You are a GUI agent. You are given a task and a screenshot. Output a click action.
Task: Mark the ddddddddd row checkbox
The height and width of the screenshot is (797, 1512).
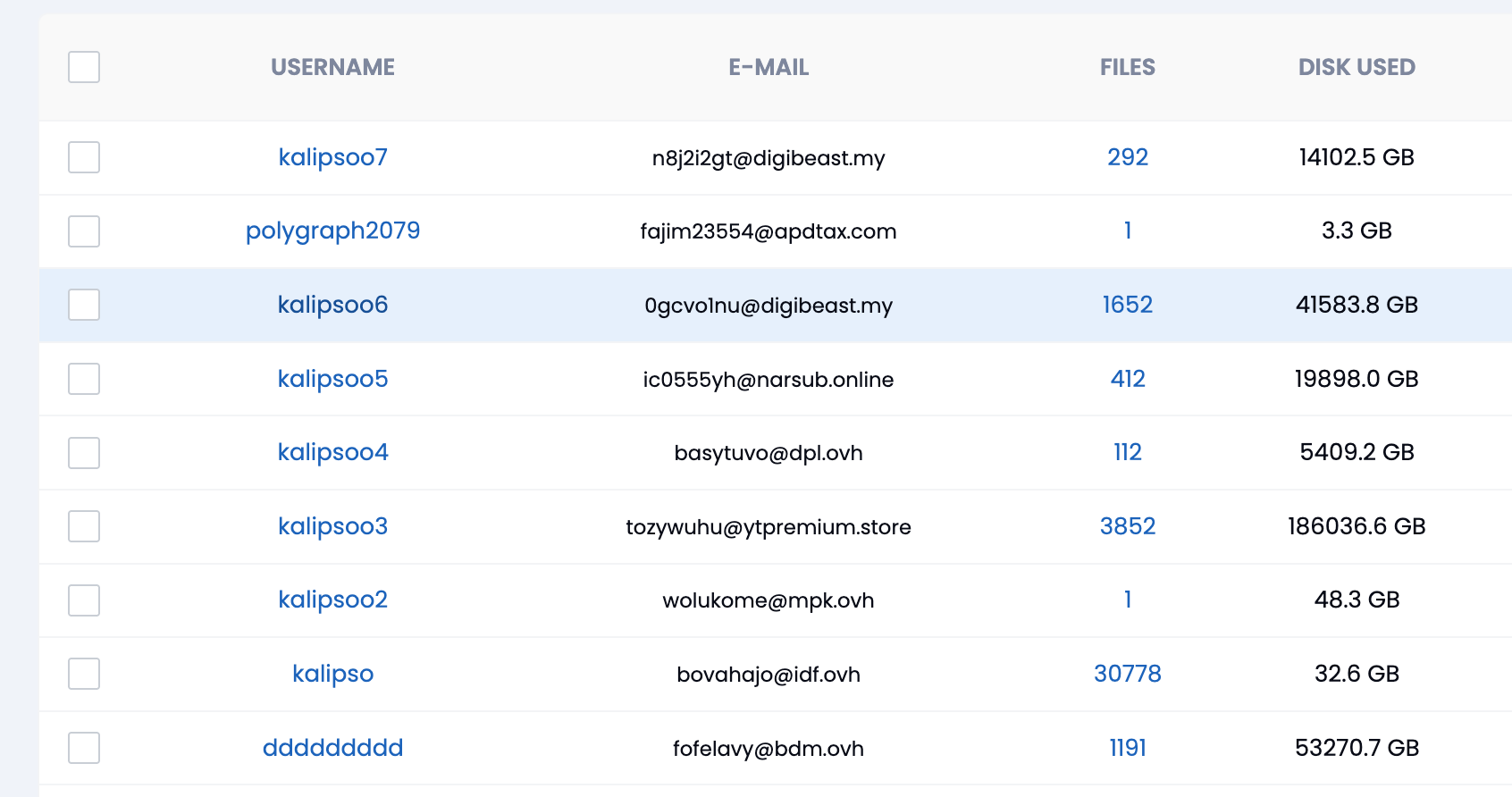[x=84, y=748]
